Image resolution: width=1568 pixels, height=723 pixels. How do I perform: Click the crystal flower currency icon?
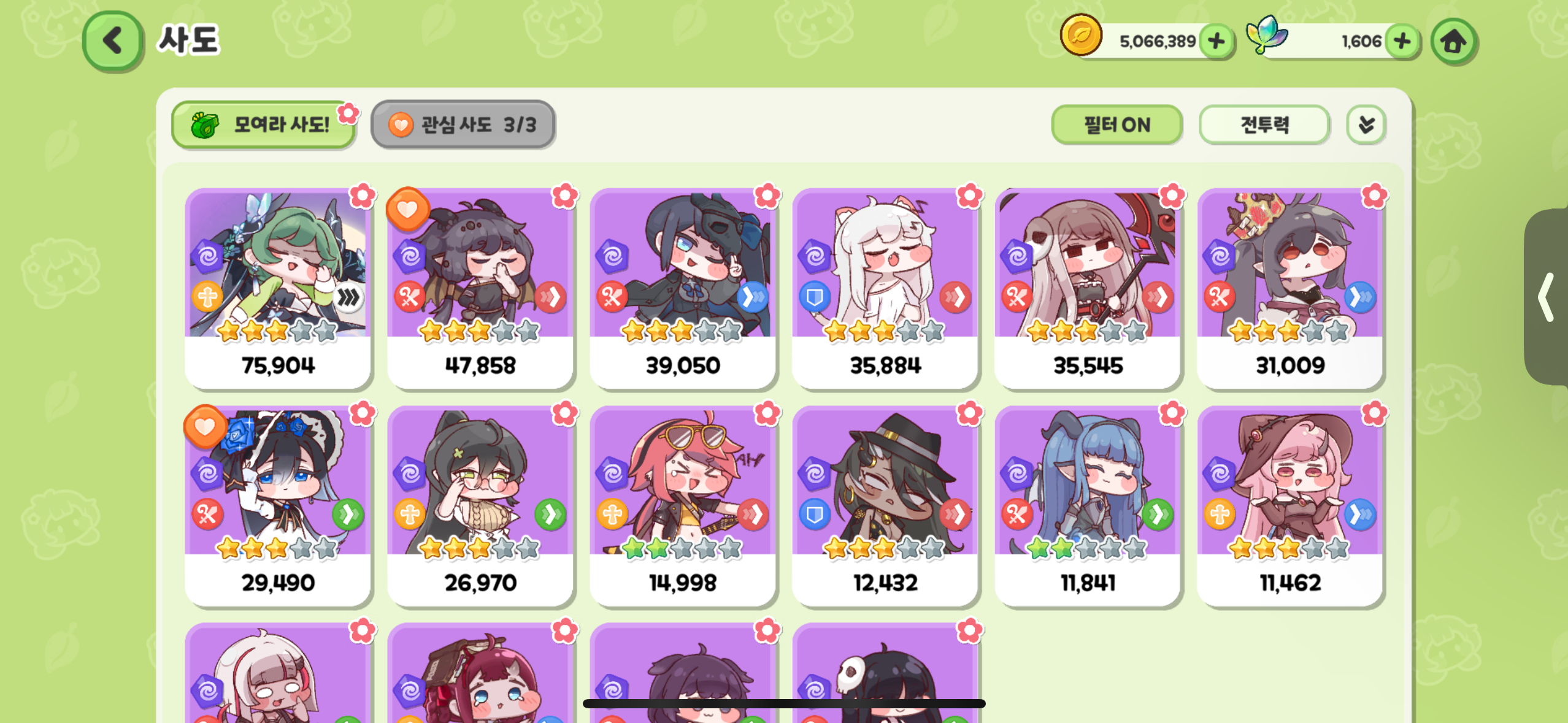coord(1266,35)
